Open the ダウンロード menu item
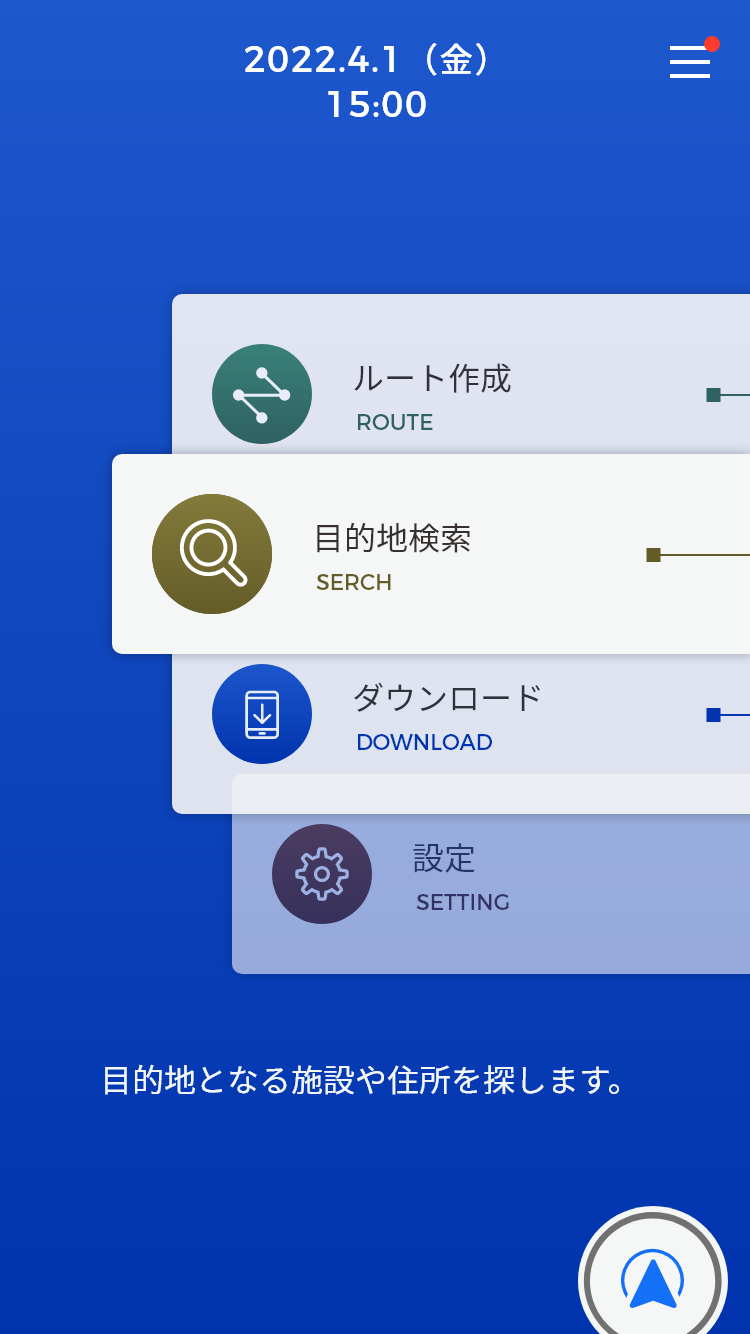The image size is (750, 1334). point(447,698)
